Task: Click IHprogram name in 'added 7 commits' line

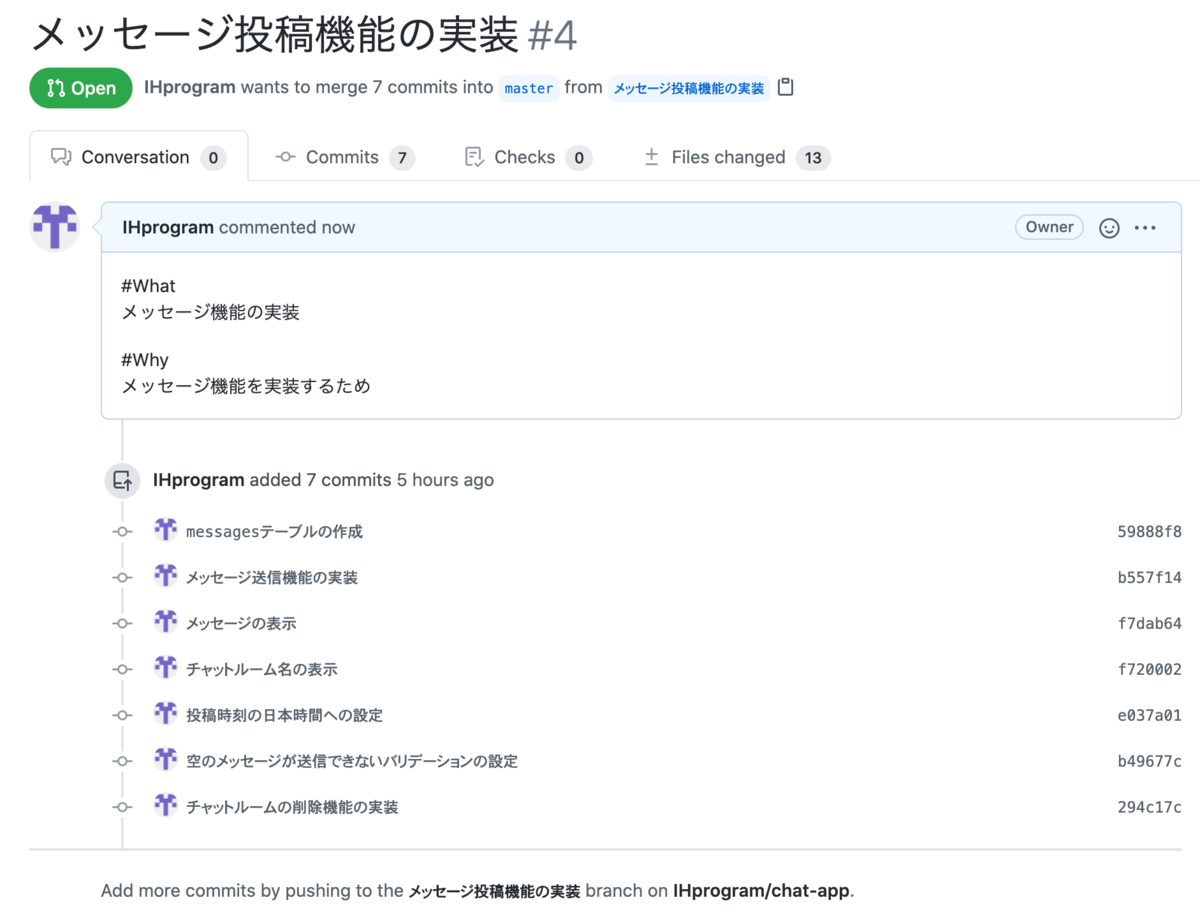Action: click(x=199, y=480)
